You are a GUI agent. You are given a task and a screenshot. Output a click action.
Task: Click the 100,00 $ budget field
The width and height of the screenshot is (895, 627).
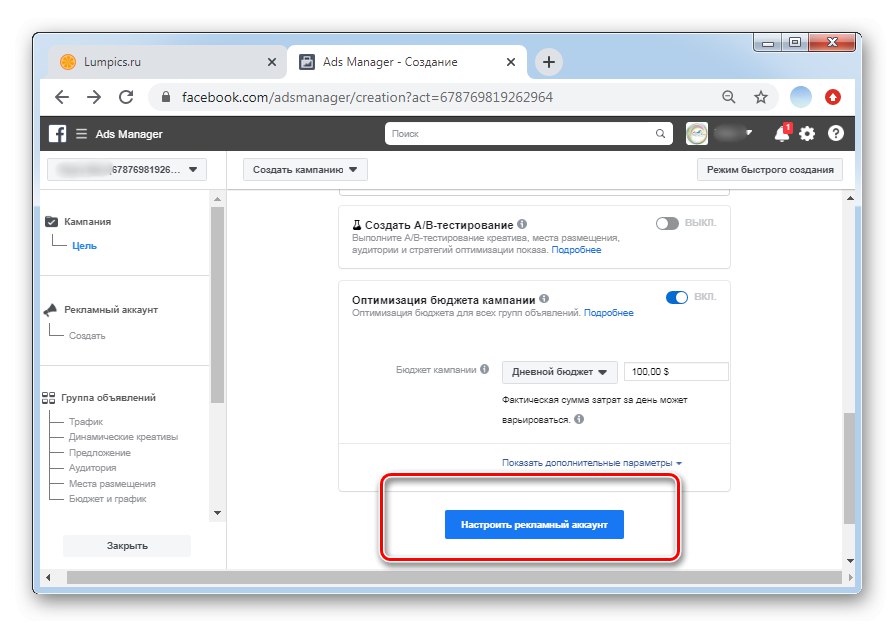pyautogui.click(x=676, y=372)
